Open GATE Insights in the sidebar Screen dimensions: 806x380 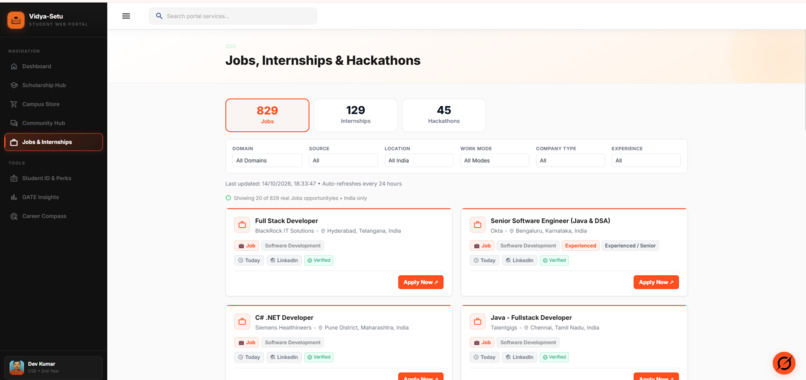click(53, 197)
